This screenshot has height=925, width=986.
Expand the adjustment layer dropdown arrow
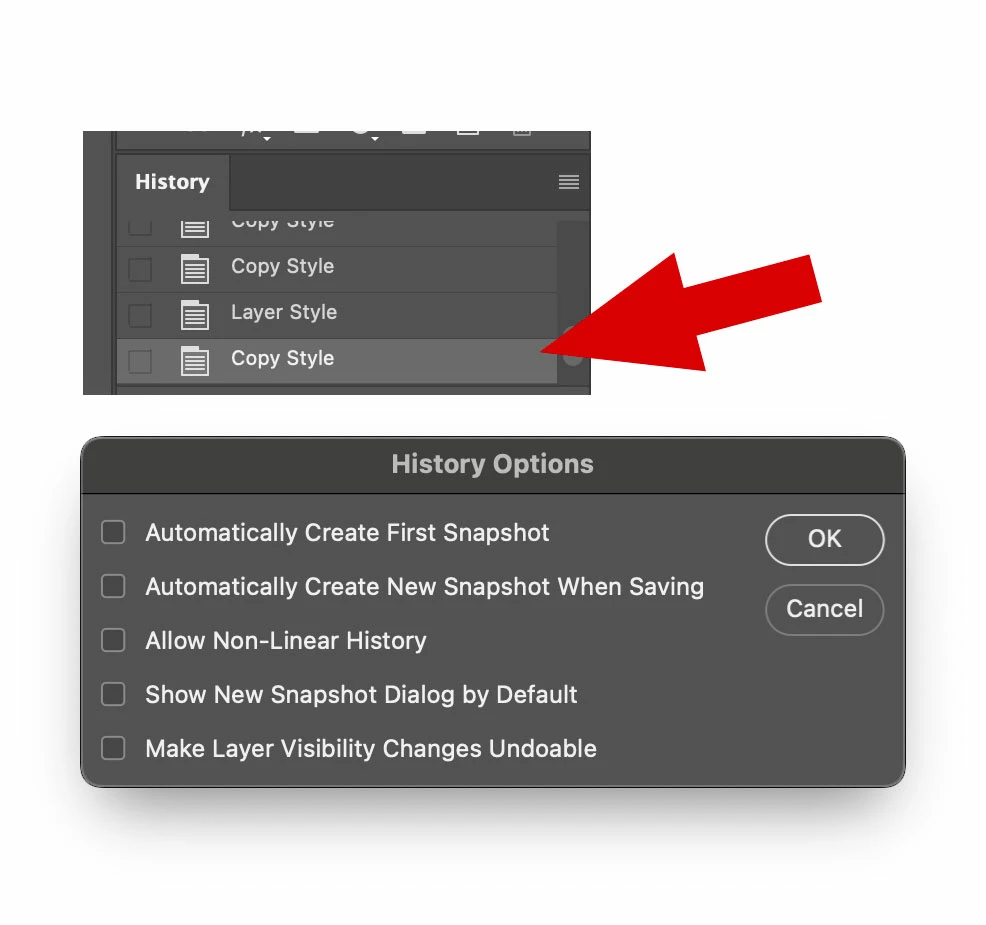click(375, 138)
